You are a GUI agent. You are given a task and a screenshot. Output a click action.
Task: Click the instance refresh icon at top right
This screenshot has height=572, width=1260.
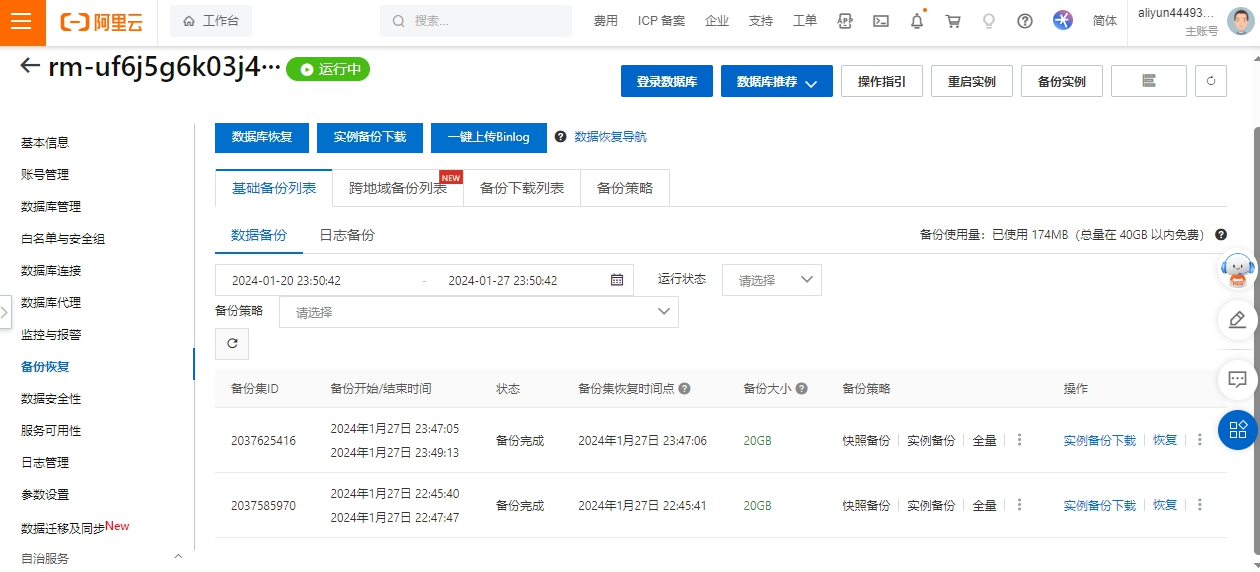pyautogui.click(x=1210, y=81)
